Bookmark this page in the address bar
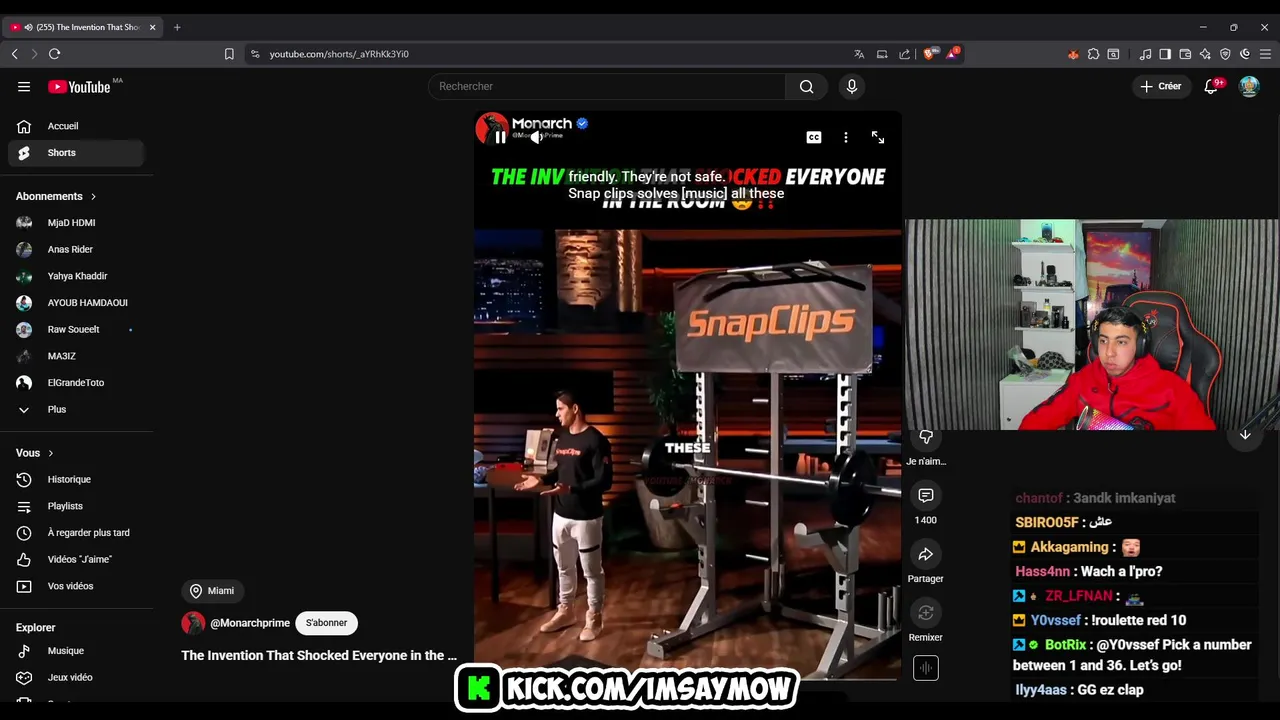This screenshot has width=1280, height=720. coord(229,54)
